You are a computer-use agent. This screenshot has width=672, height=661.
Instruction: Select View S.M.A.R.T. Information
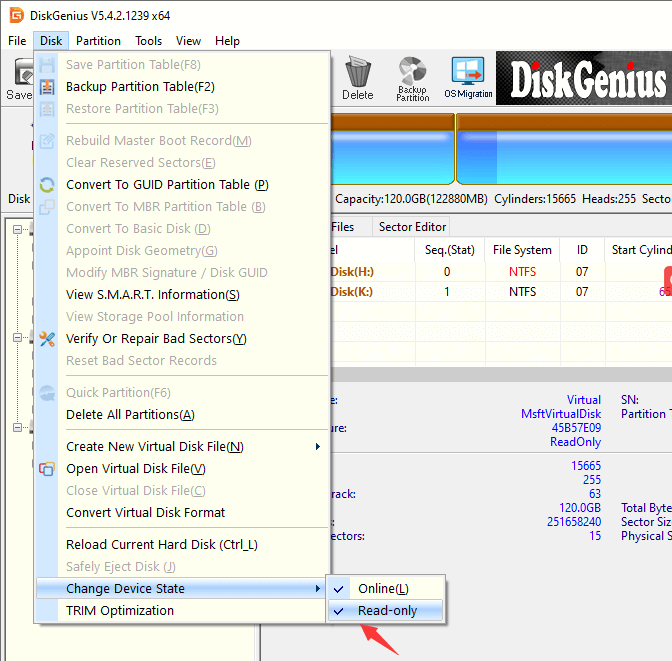pyautogui.click(x=152, y=295)
